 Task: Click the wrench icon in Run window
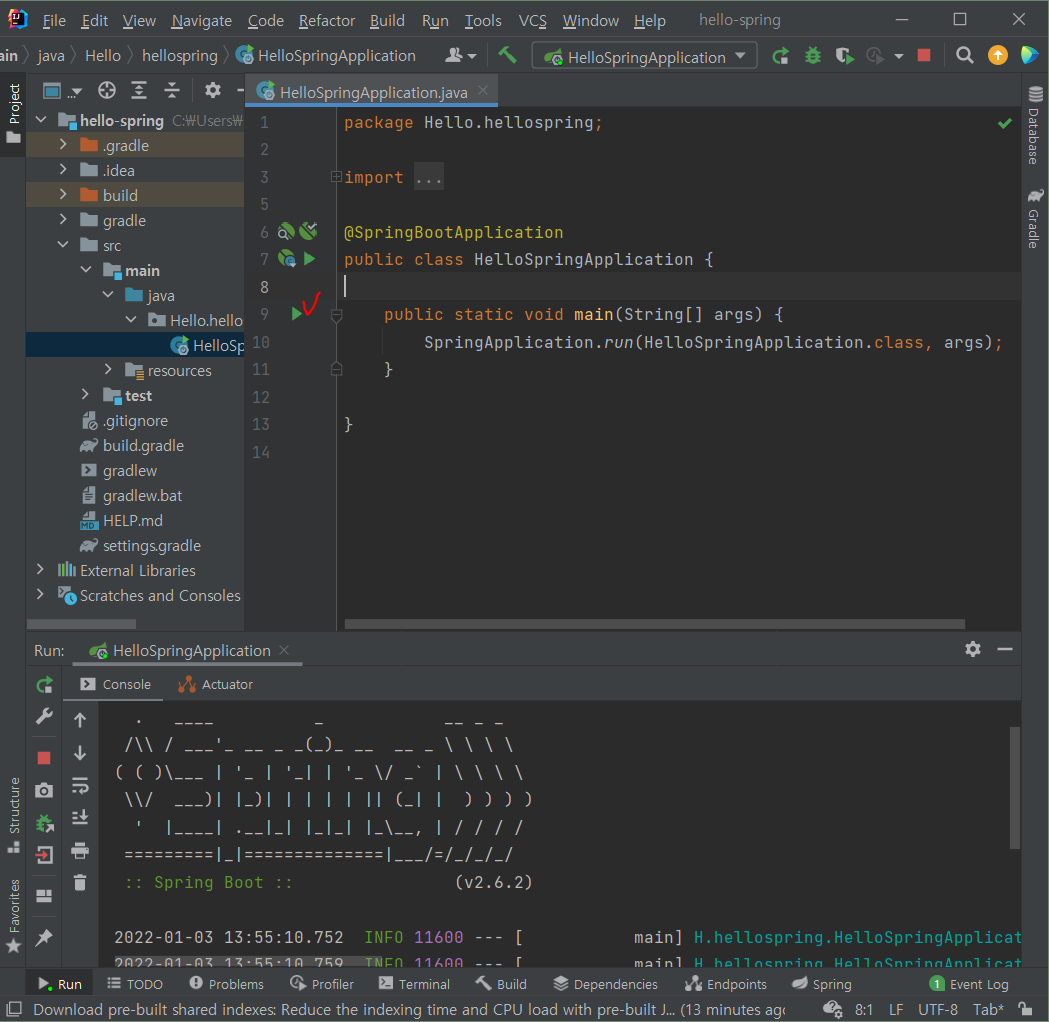(44, 717)
